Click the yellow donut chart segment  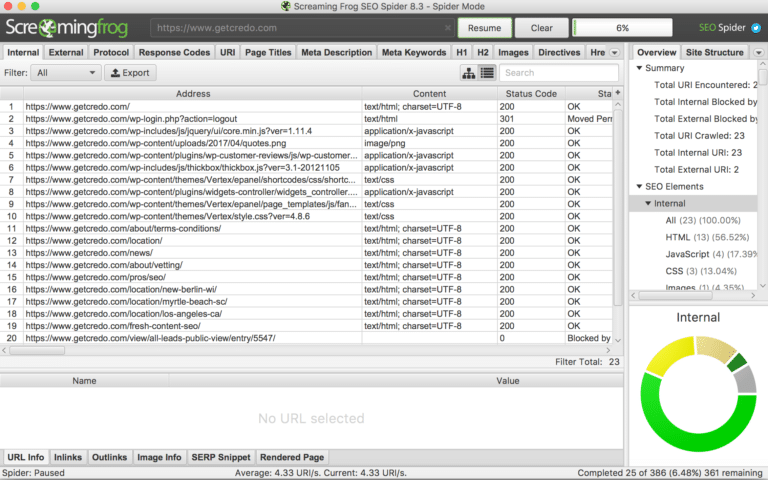point(670,355)
